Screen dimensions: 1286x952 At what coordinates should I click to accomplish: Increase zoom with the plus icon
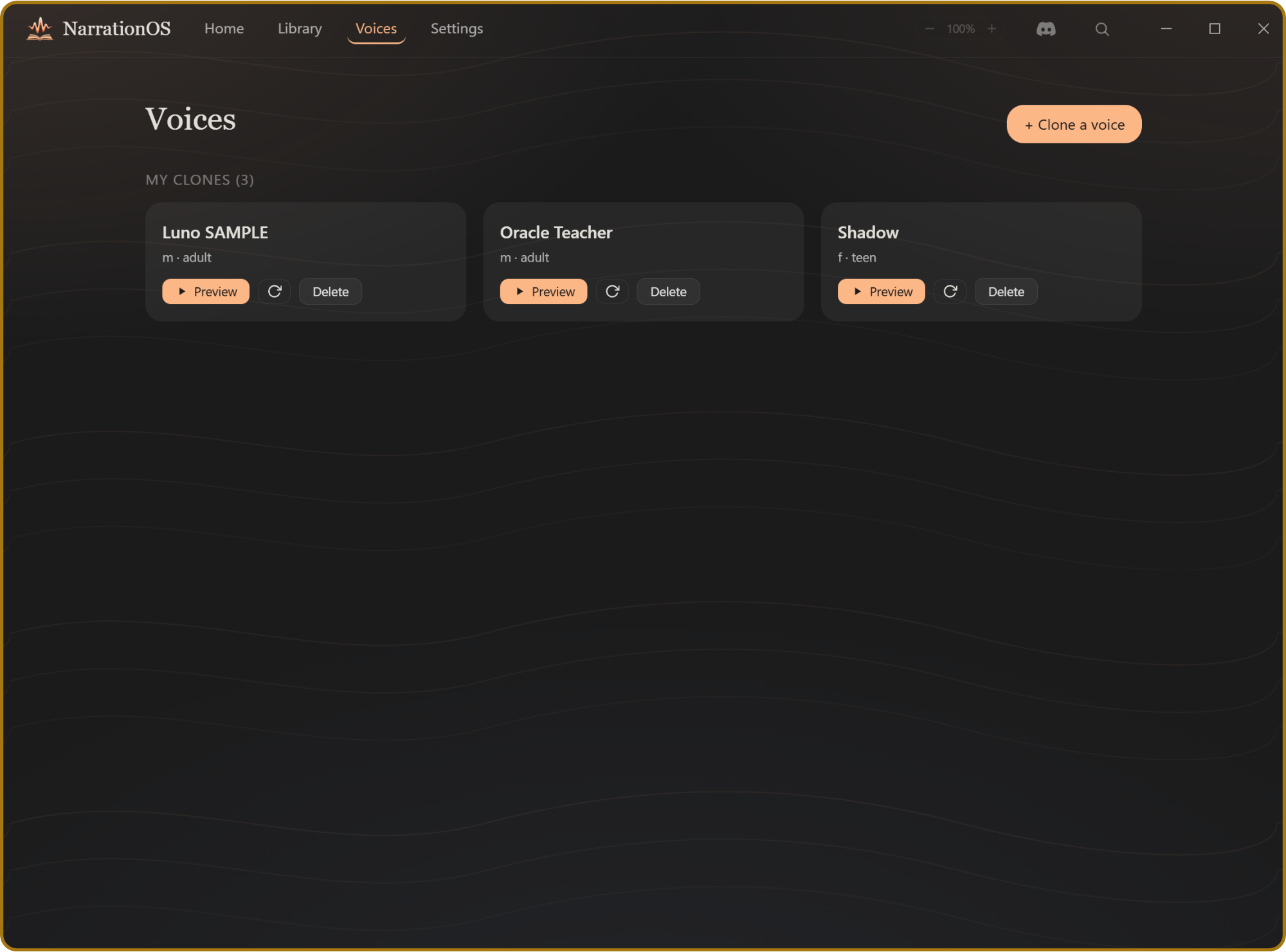point(992,29)
